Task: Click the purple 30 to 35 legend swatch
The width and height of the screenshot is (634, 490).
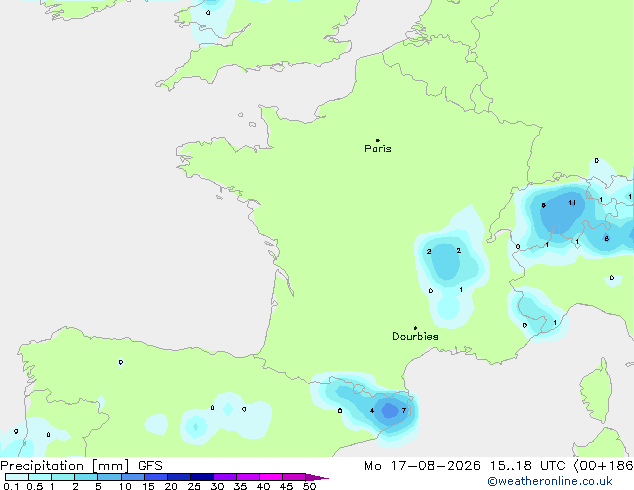Action: [225, 477]
